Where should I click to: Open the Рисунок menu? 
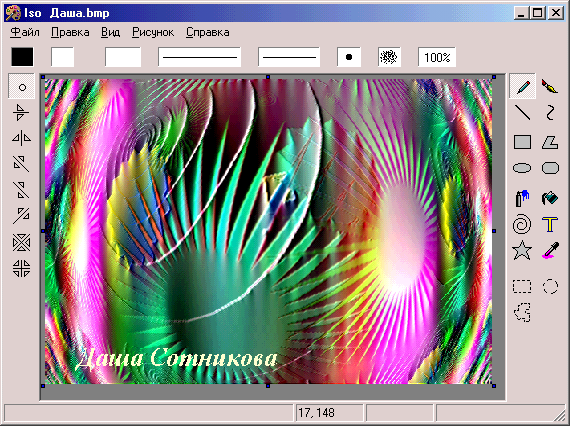point(153,32)
